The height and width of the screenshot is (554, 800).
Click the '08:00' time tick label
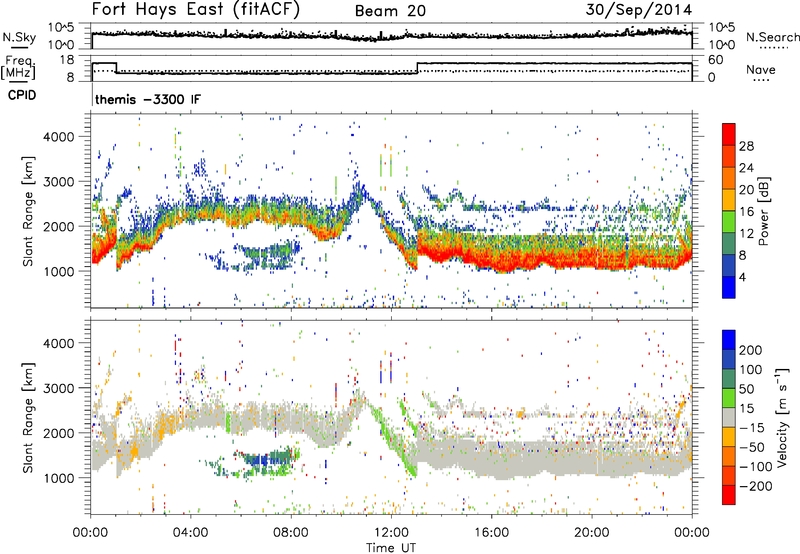coord(291,533)
